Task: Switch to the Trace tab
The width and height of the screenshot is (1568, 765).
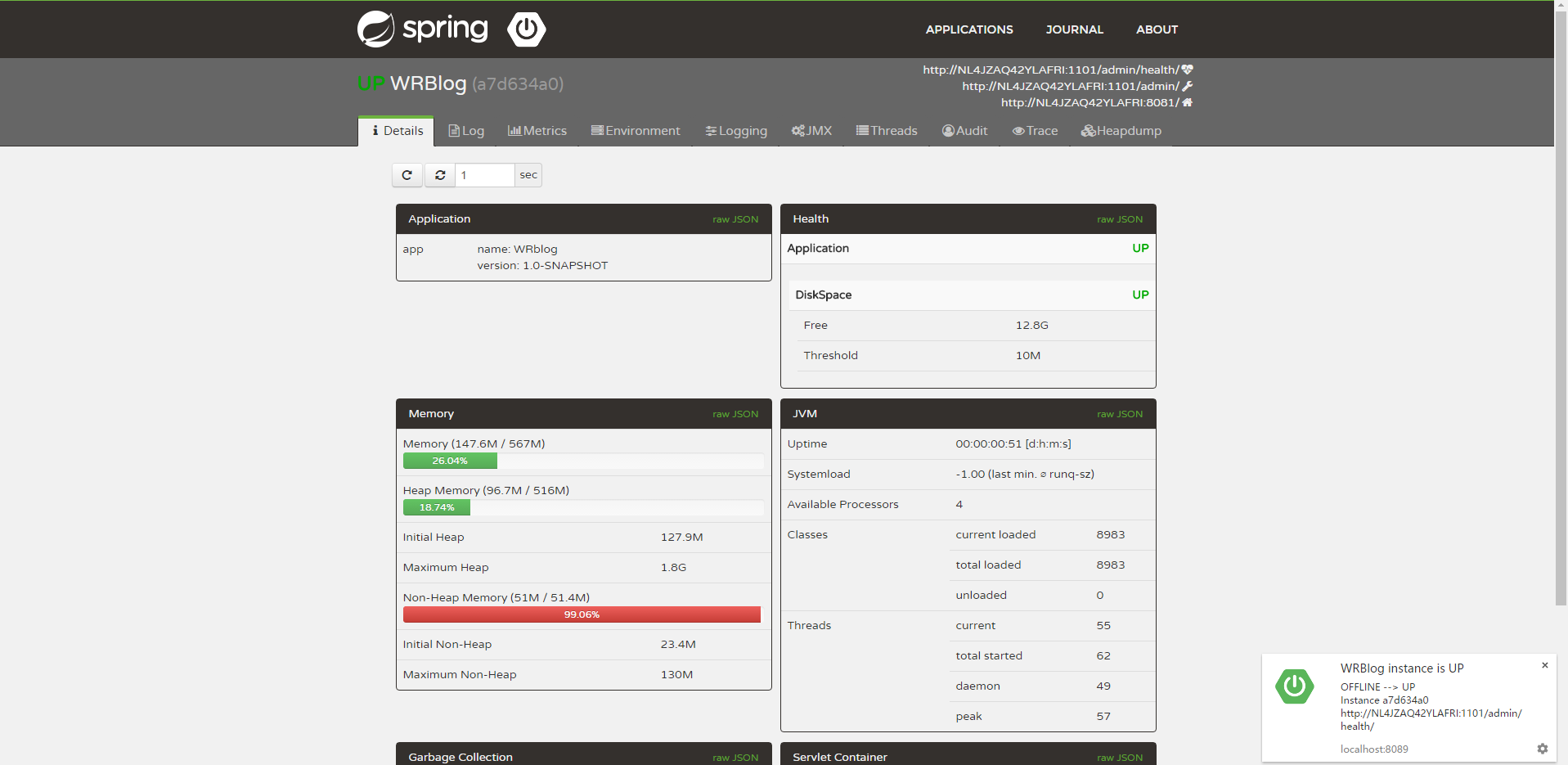Action: pos(1035,131)
